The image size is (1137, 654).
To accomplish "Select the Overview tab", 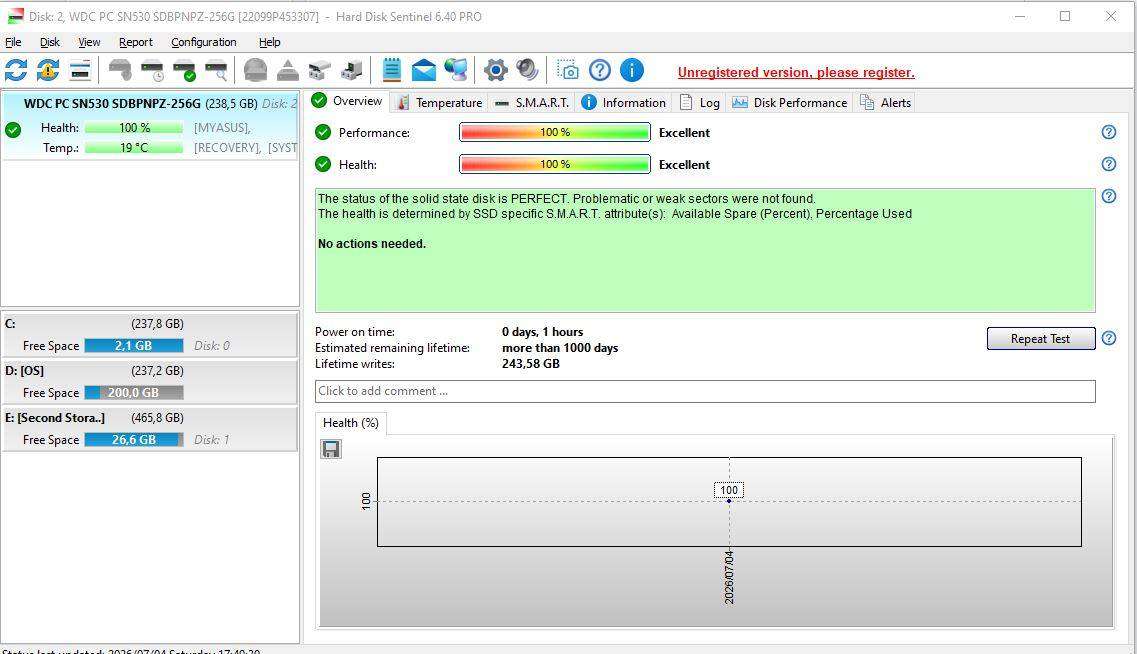I will (x=347, y=101).
